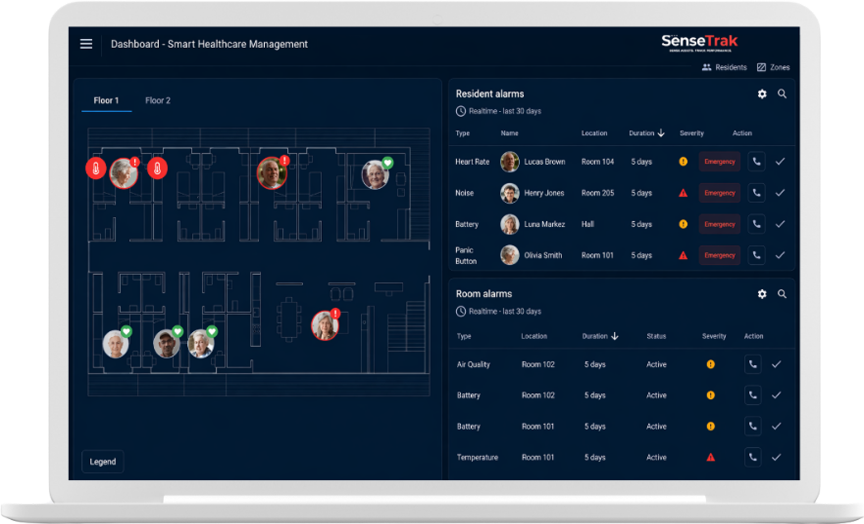Switch to the Floor 2 tab
The image size is (864, 524).
pyautogui.click(x=158, y=100)
